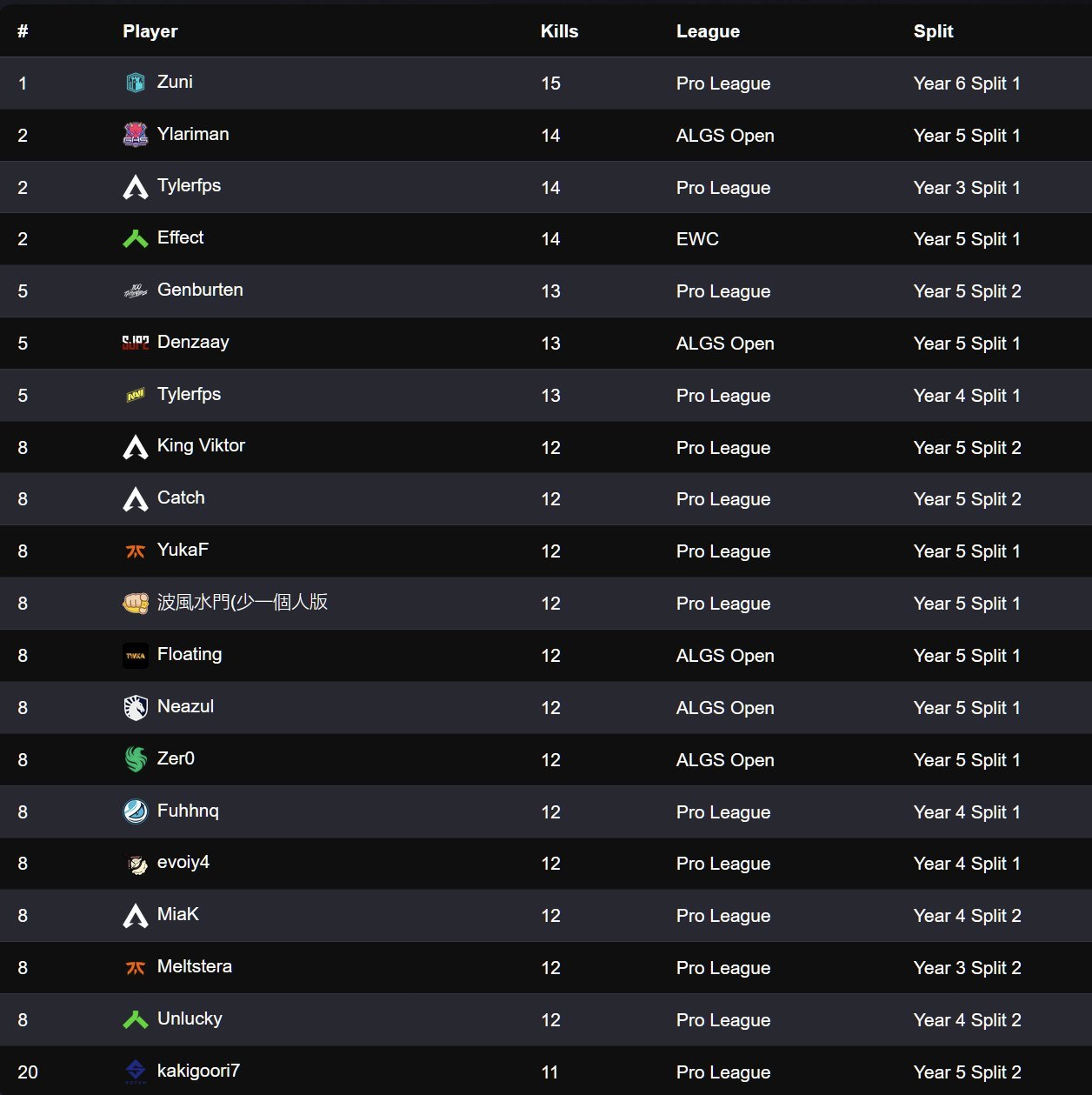
Task: Click the Team Liquid logo beside Neazul
Action: tap(136, 707)
